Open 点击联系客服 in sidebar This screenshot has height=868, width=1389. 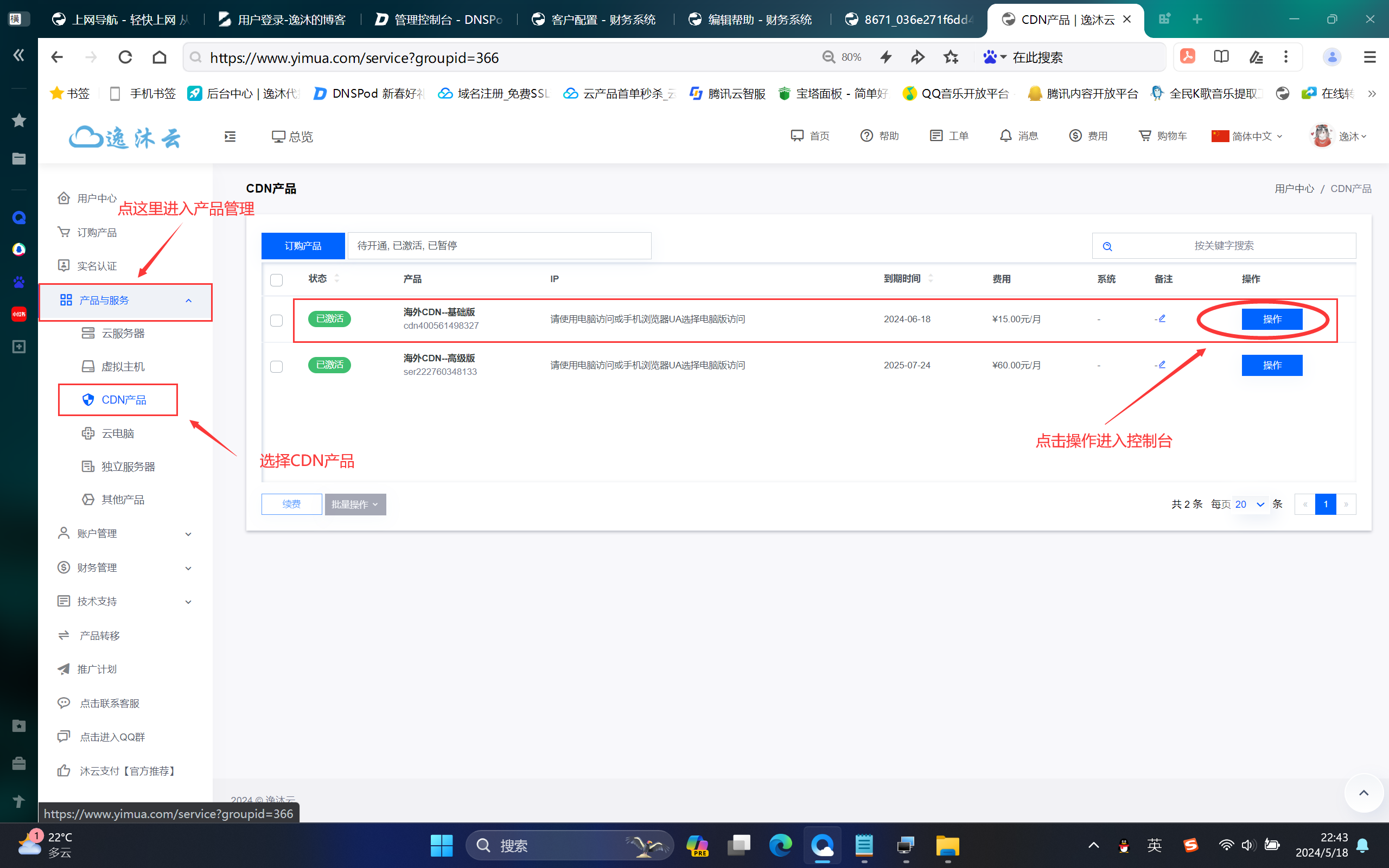(x=99, y=703)
